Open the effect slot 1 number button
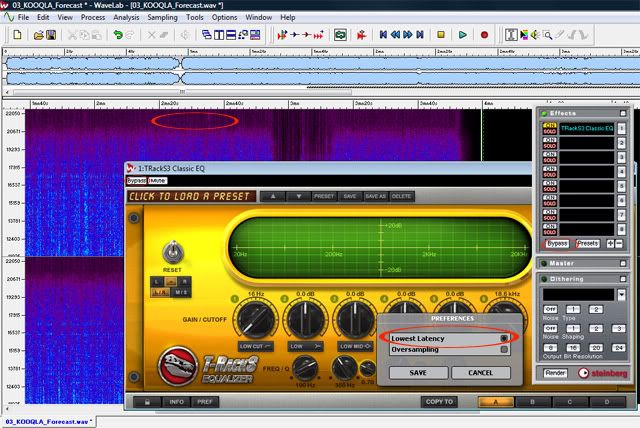The image size is (640, 428). coord(621,129)
